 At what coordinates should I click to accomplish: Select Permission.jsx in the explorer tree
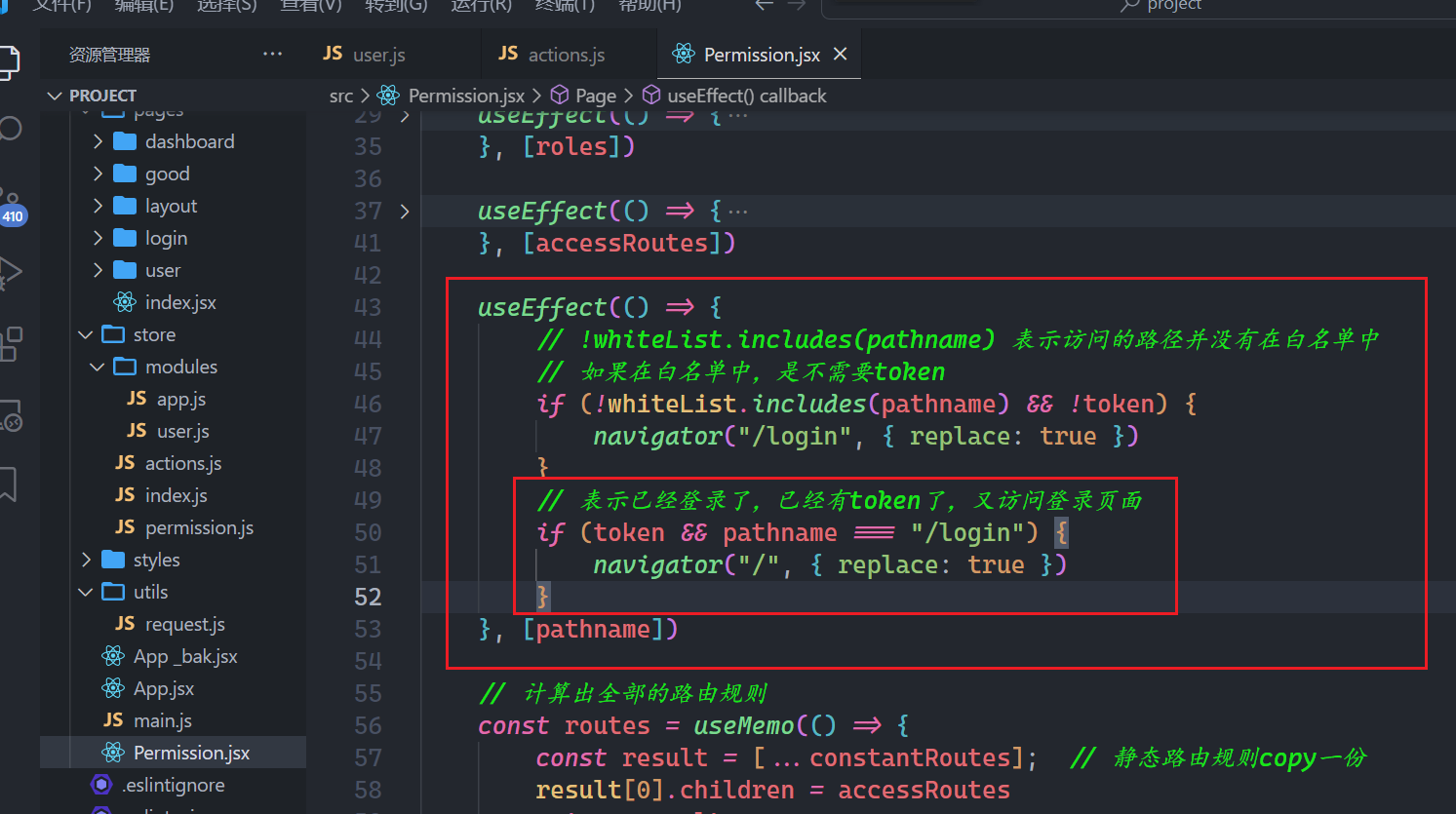(x=174, y=753)
